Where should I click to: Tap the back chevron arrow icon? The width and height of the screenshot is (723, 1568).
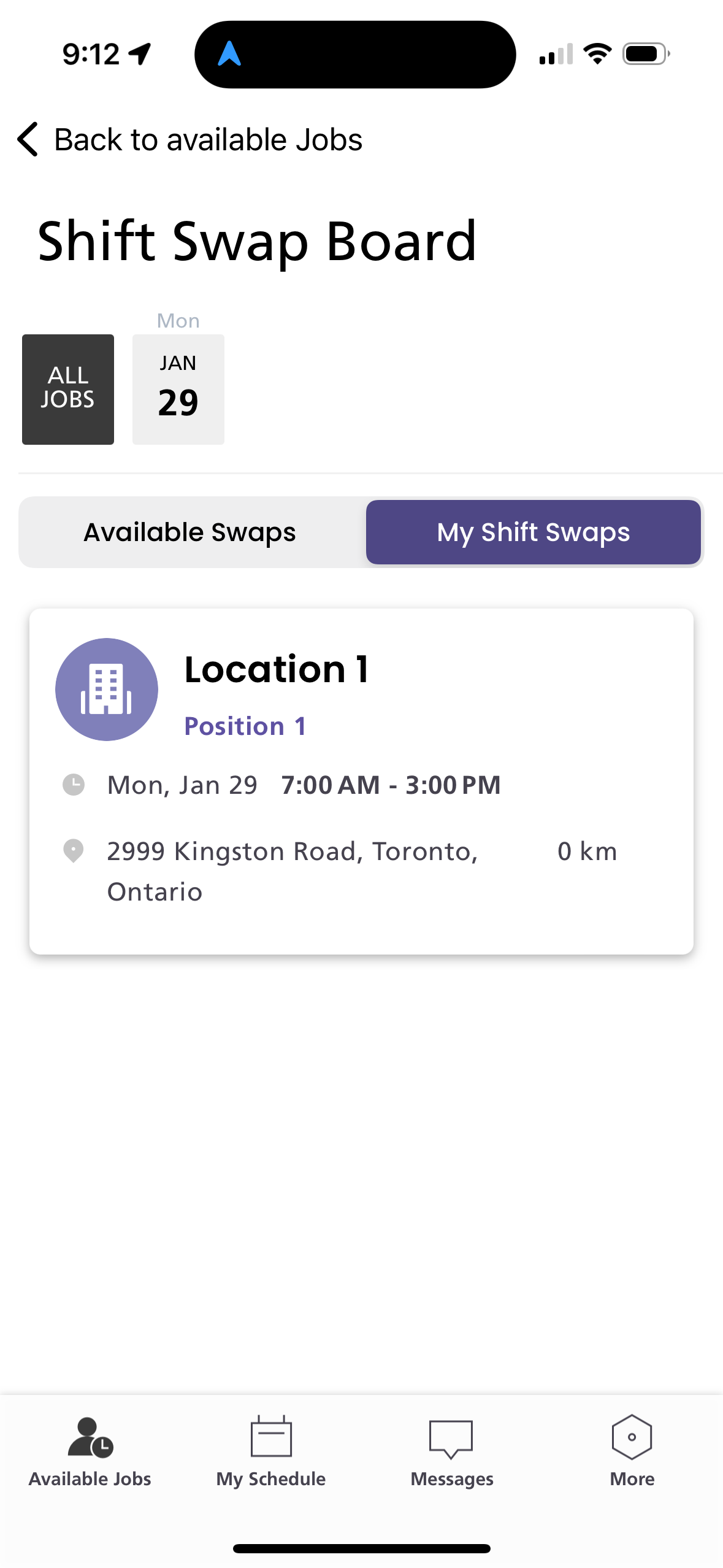pos(28,139)
